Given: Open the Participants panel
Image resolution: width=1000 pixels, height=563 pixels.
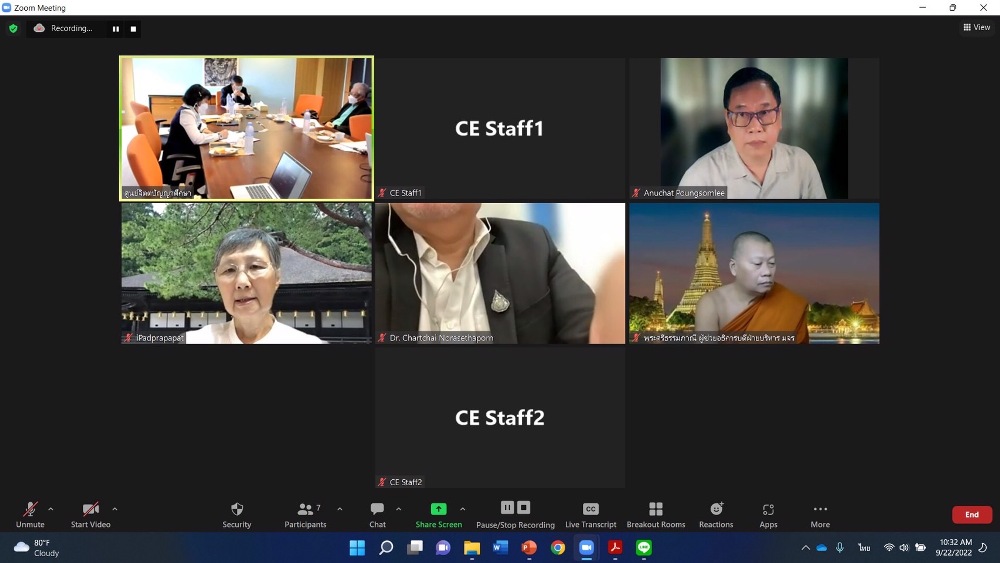Looking at the screenshot, I should click(305, 514).
